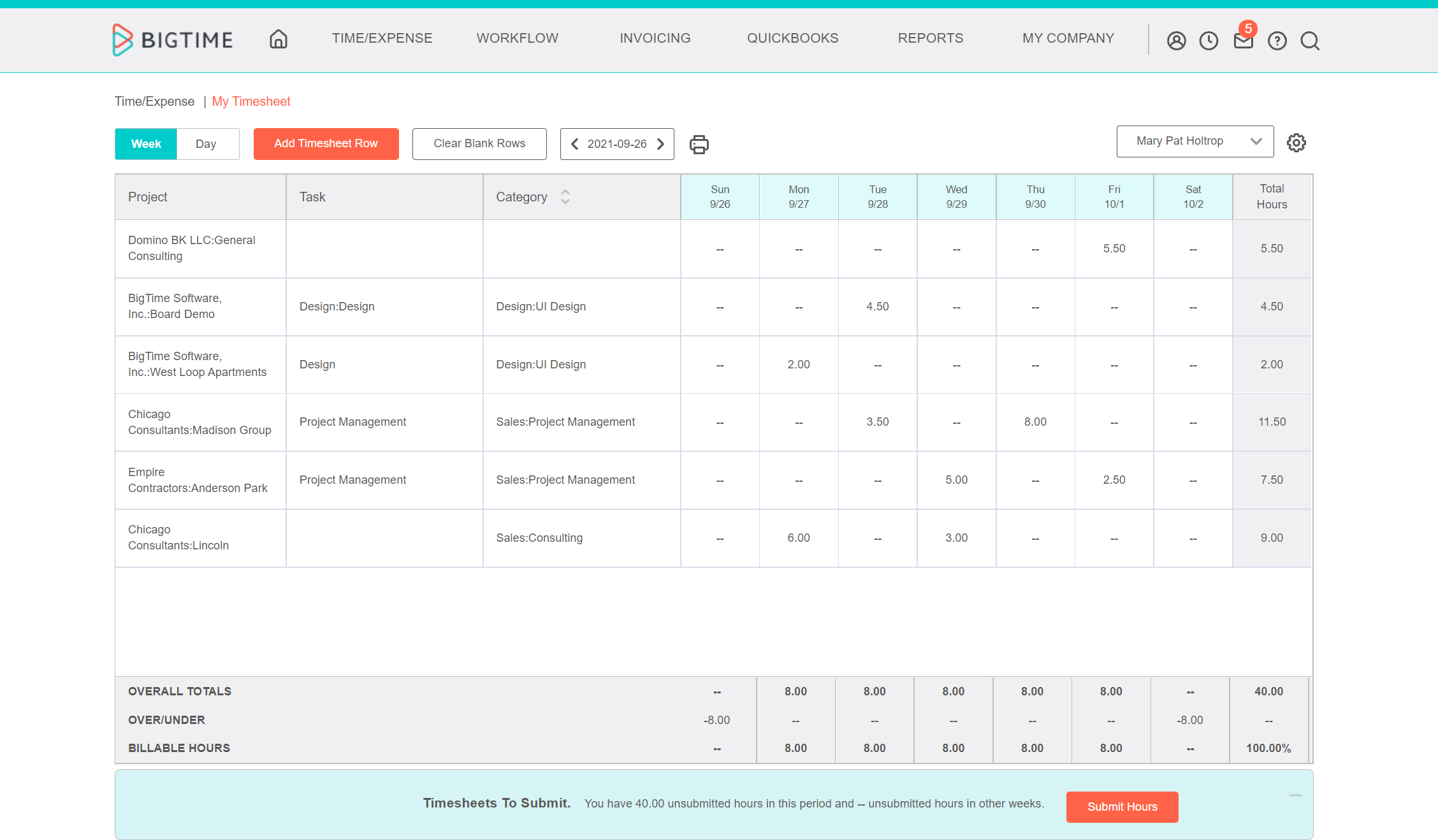Click the Project column header
Viewport: 1438px width, 840px height.
[x=201, y=197]
